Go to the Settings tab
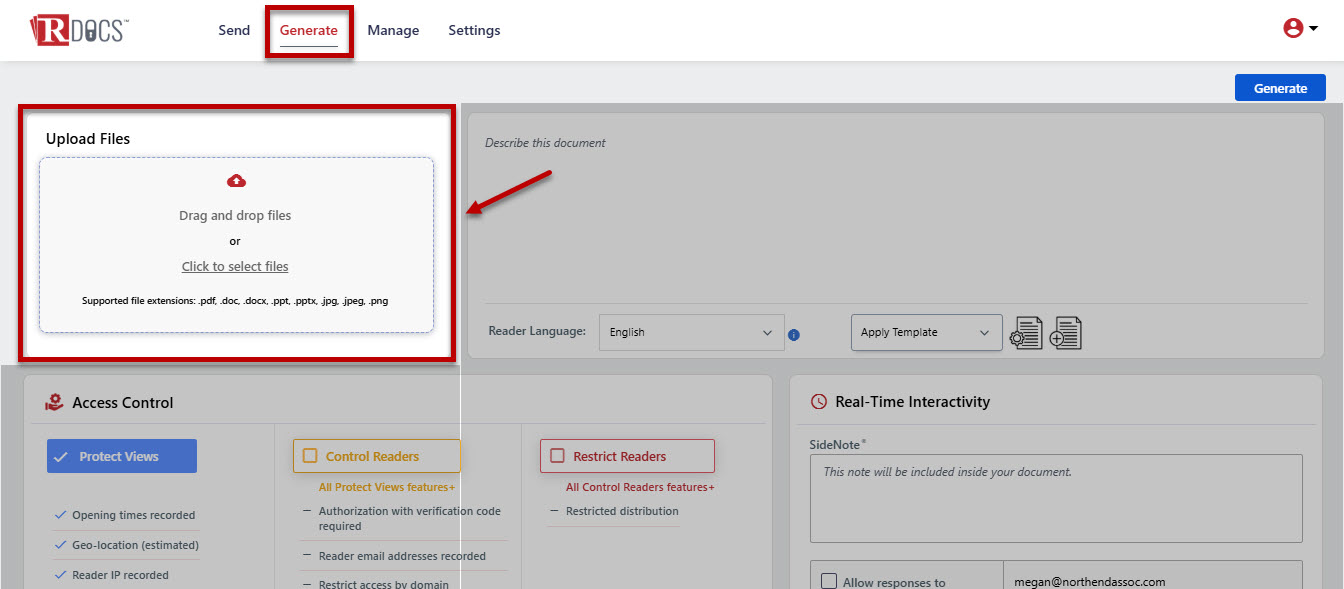This screenshot has height=589, width=1344. pyautogui.click(x=474, y=30)
